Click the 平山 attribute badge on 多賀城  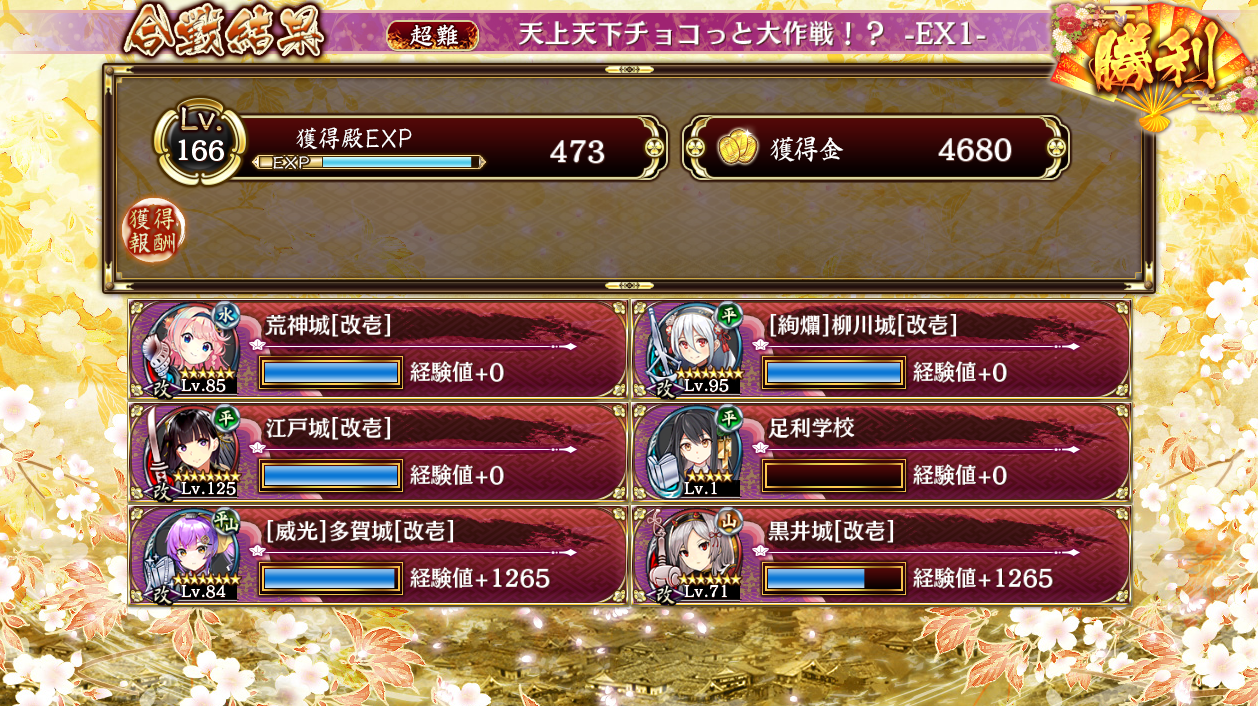click(x=226, y=521)
